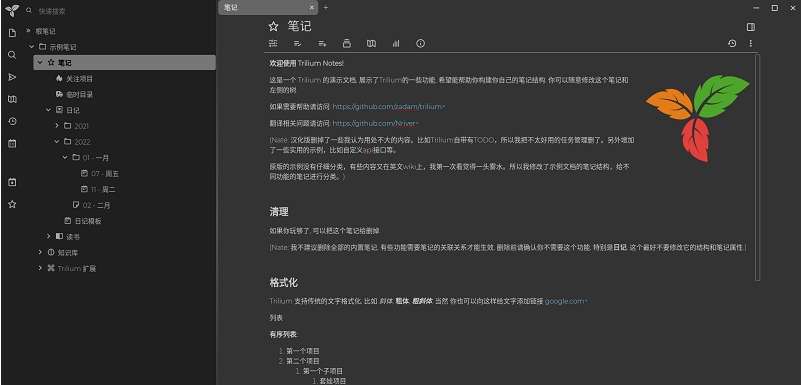Open the 临时目录 note
The width and height of the screenshot is (801, 385).
[x=79, y=94]
